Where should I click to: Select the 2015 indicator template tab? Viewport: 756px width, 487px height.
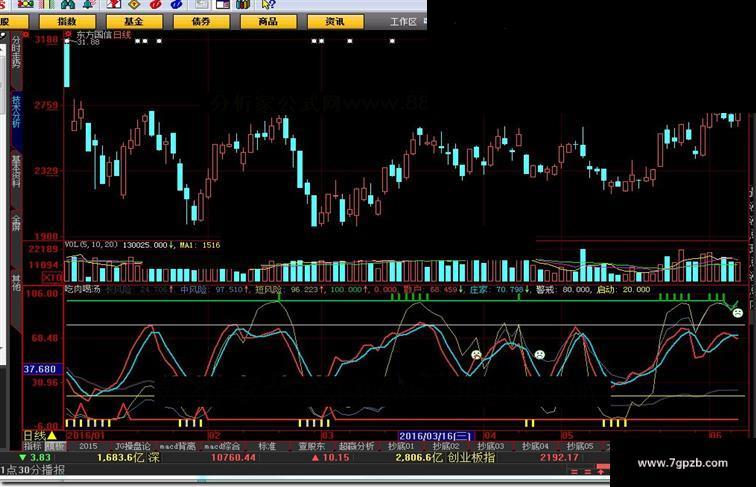(88, 446)
